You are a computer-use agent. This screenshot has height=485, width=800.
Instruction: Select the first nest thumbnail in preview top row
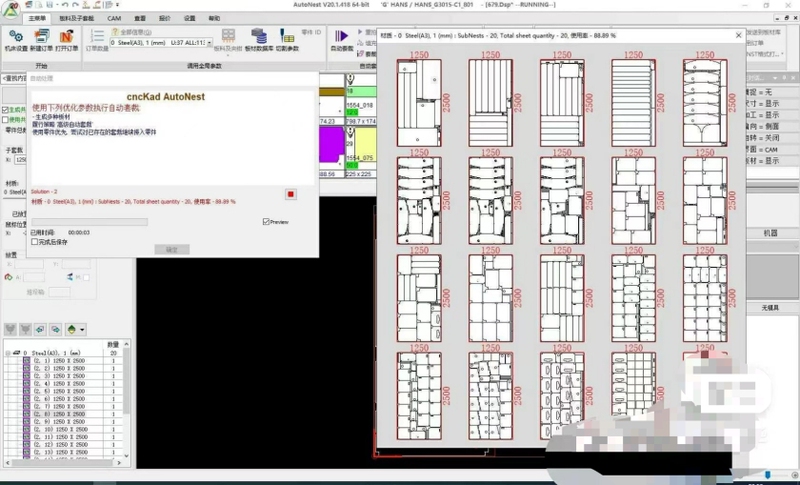(419, 103)
